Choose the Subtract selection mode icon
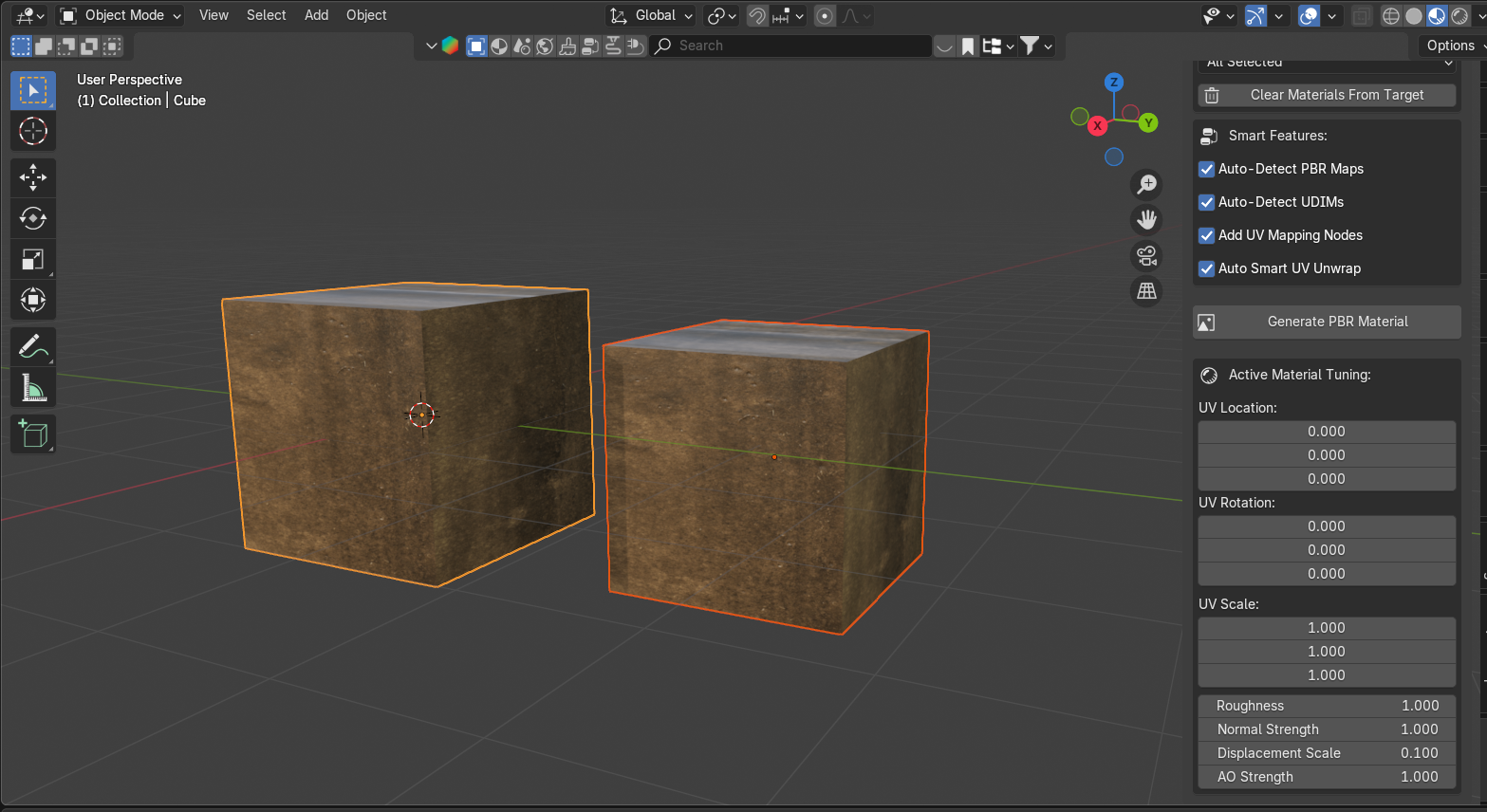Image resolution: width=1487 pixels, height=812 pixels. [x=66, y=46]
